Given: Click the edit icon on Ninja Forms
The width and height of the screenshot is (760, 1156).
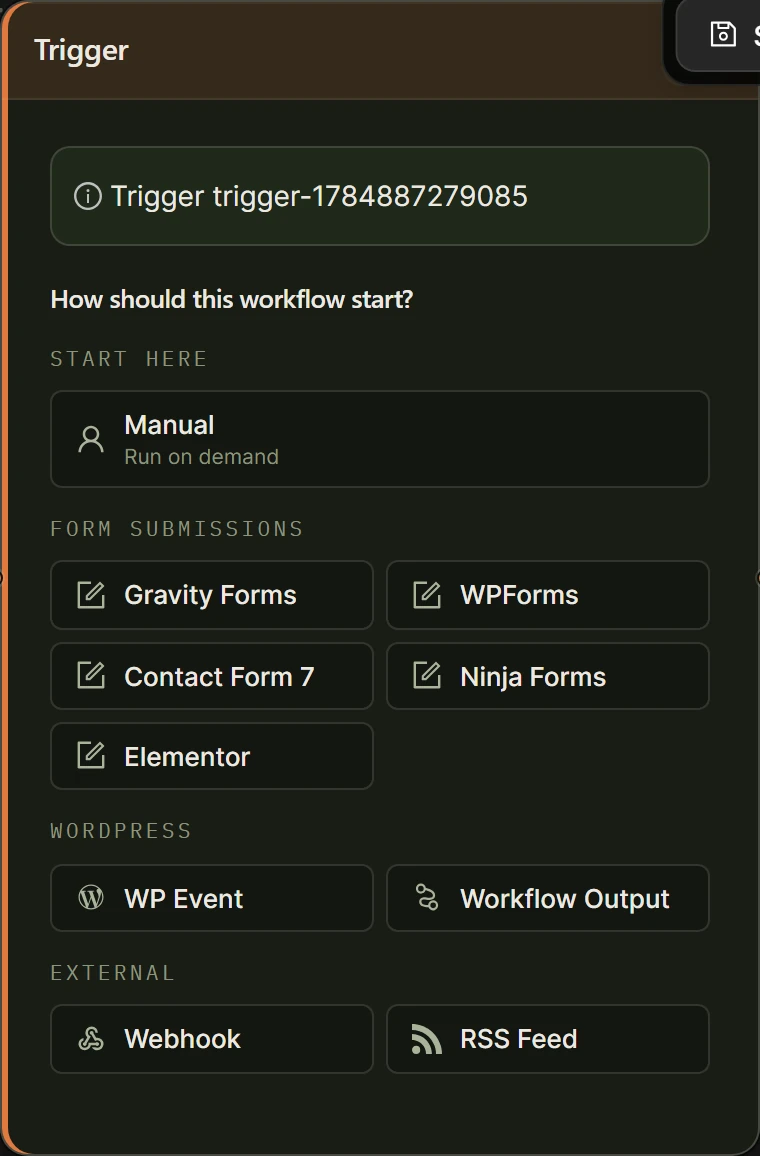Looking at the screenshot, I should (427, 676).
